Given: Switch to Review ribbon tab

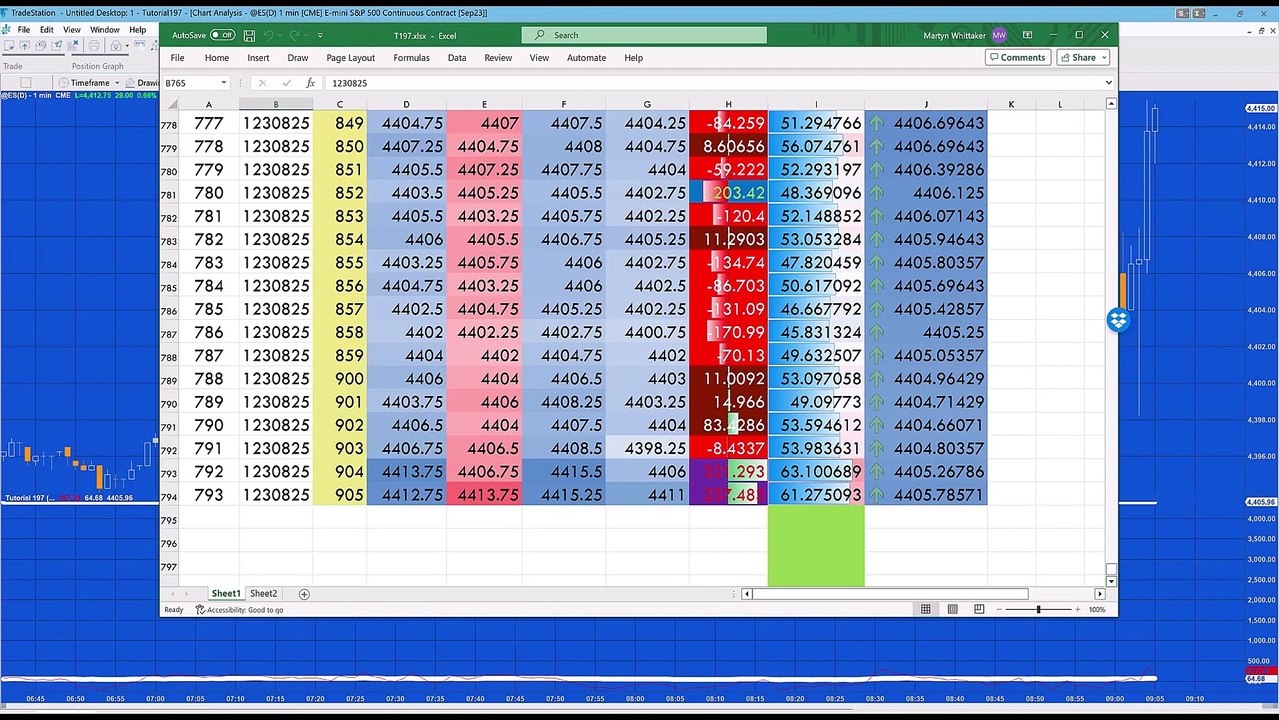Looking at the screenshot, I should coord(498,58).
